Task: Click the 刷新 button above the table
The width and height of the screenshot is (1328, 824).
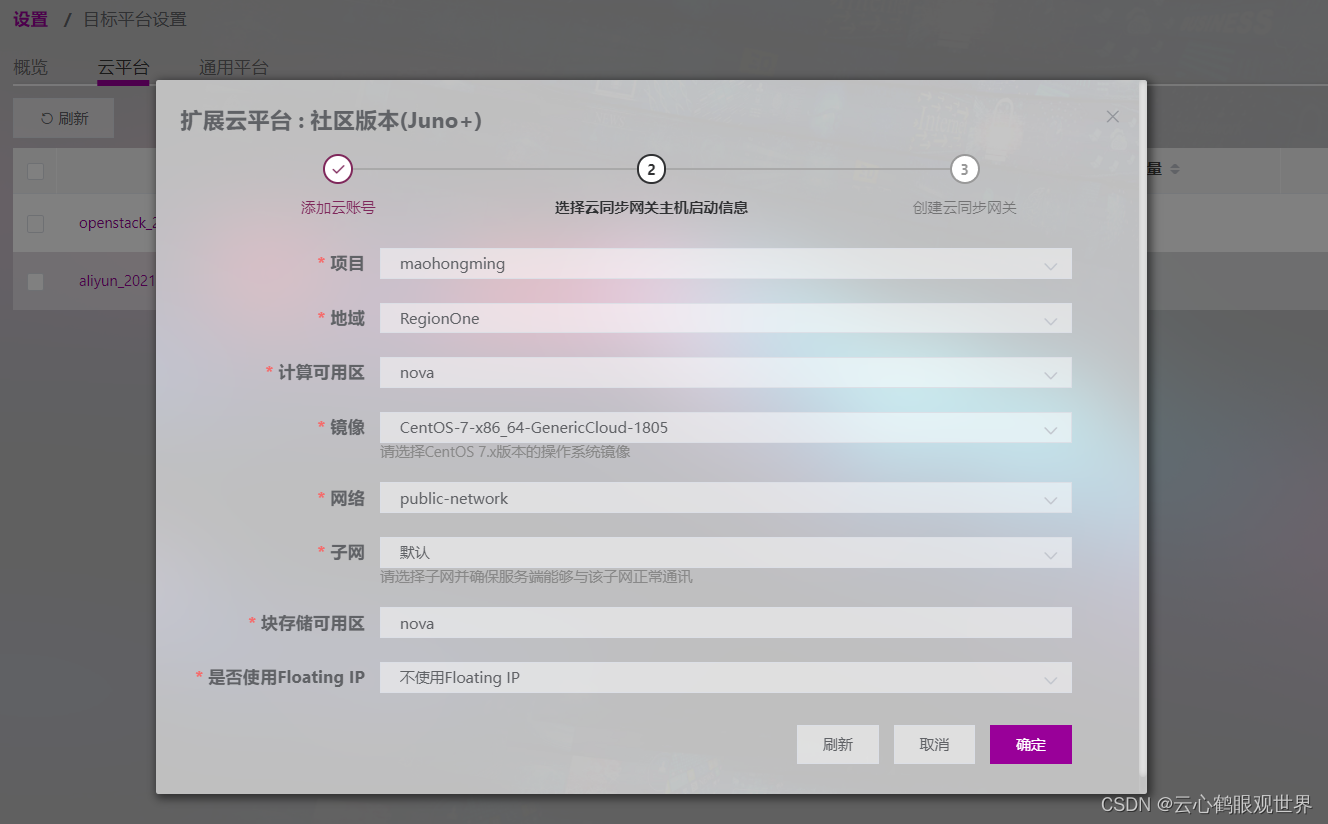Action: point(63,118)
